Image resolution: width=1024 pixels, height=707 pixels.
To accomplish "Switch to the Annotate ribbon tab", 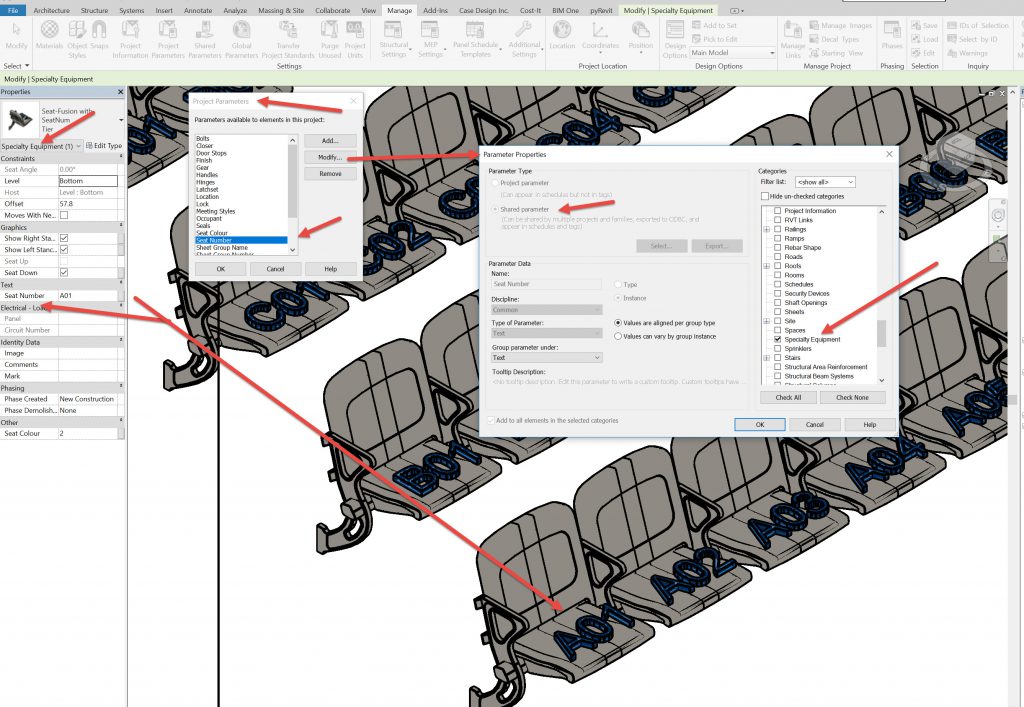I will (x=198, y=10).
